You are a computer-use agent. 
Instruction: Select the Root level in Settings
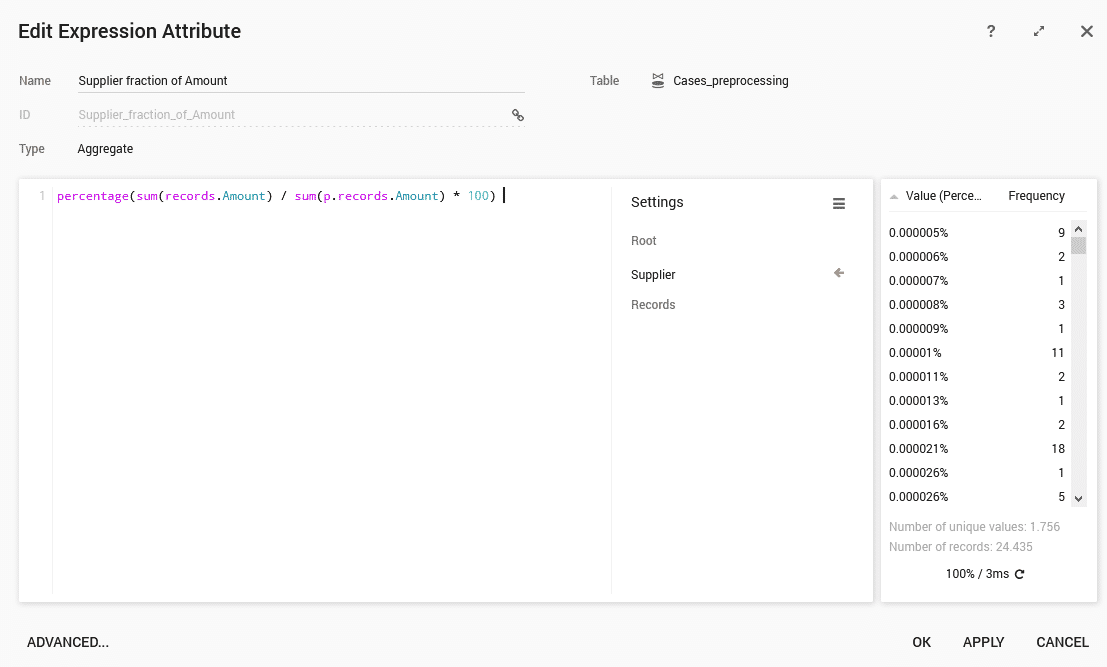pos(644,241)
